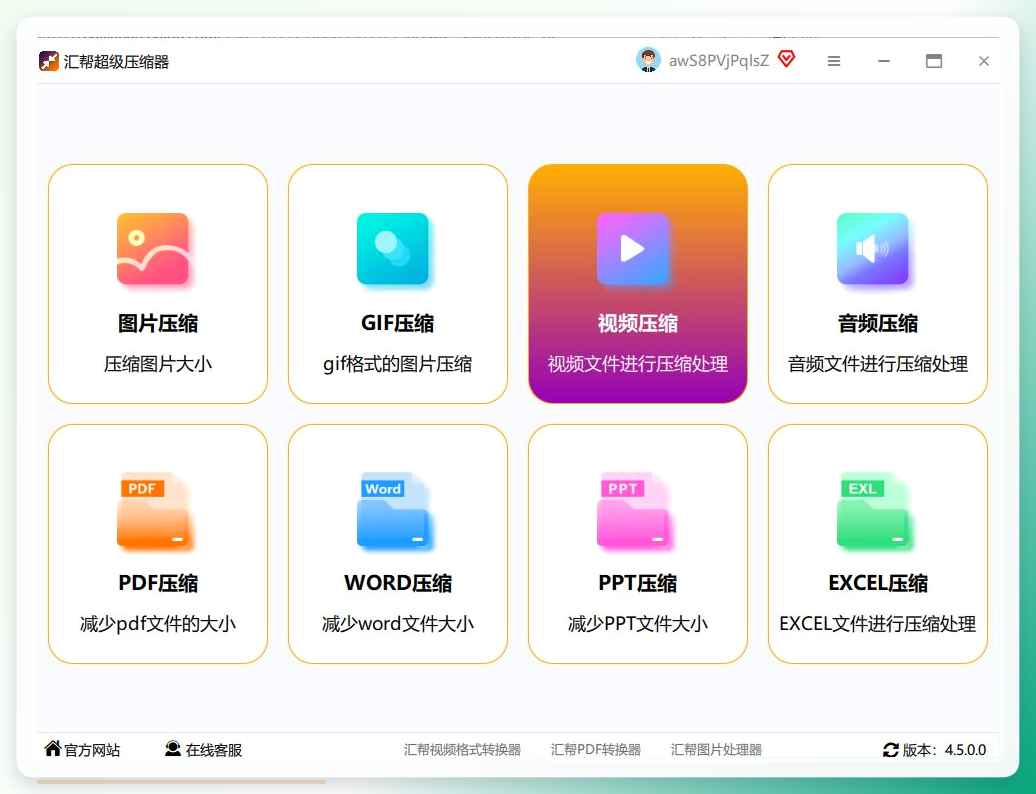Minimize the compressor window
Screen dimensions: 1036x794
click(x=884, y=61)
